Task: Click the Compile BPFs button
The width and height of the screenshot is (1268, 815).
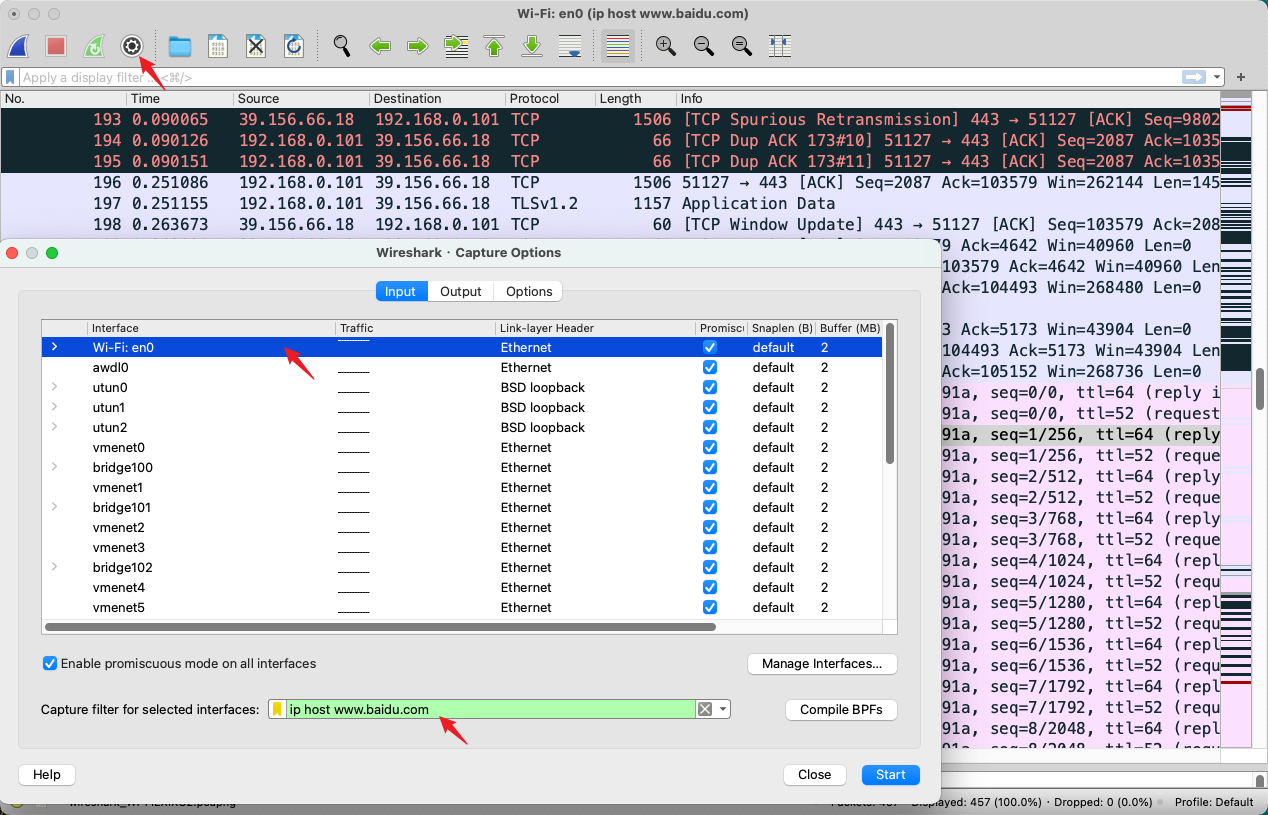Action: pos(841,709)
